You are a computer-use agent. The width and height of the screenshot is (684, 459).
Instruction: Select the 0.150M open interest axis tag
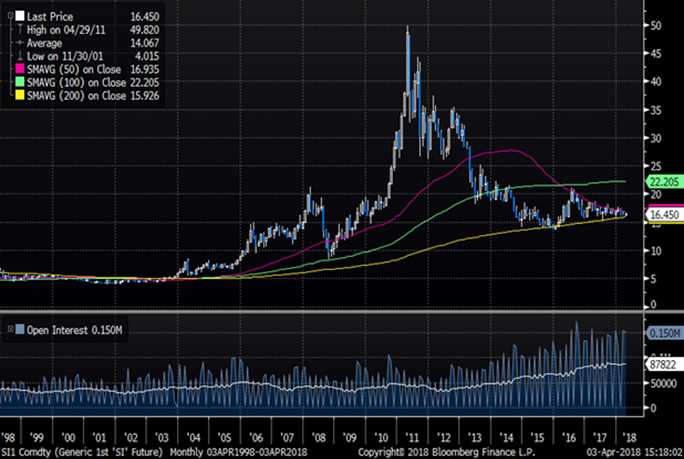pos(659,333)
